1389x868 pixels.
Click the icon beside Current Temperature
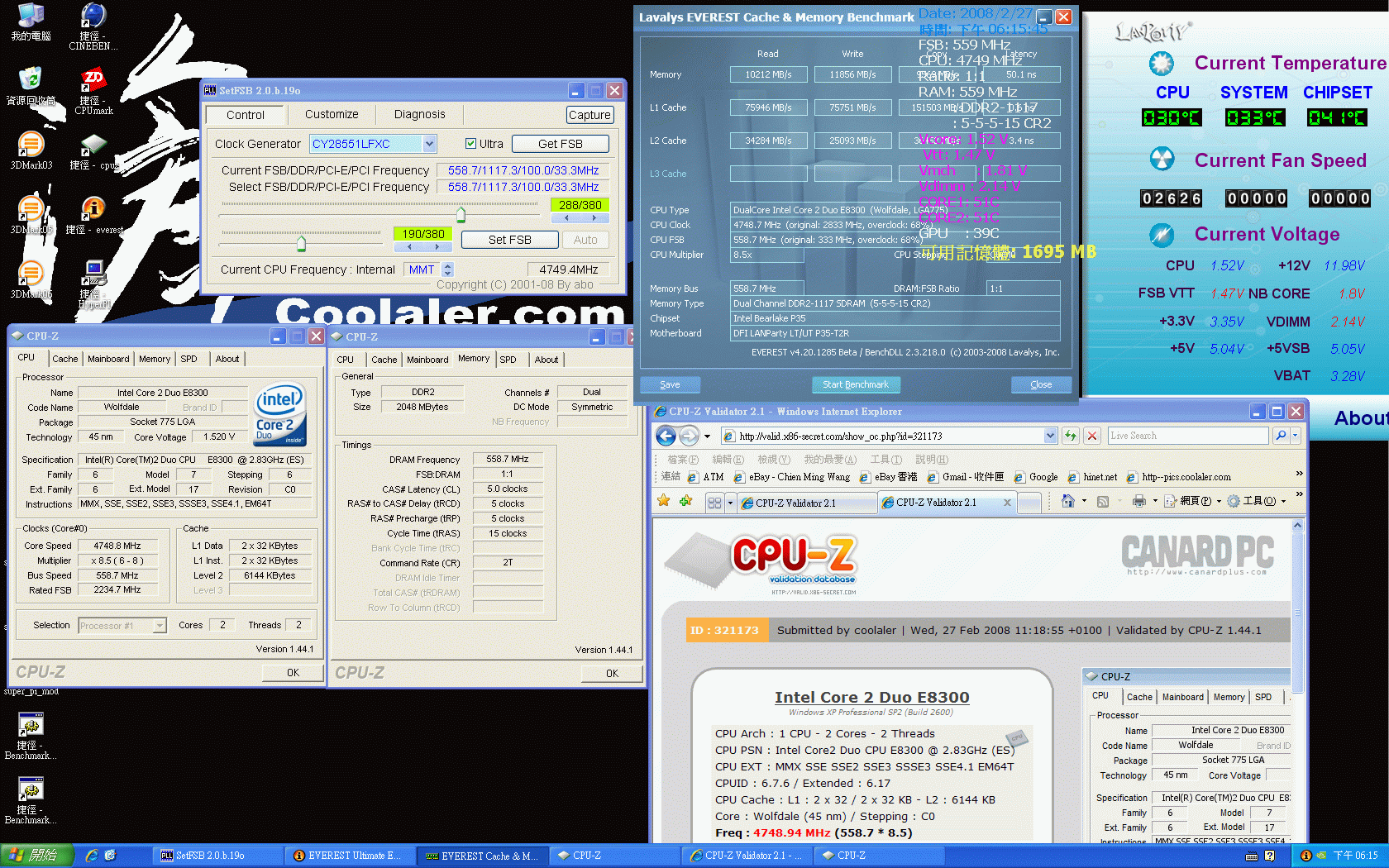coord(1162,63)
